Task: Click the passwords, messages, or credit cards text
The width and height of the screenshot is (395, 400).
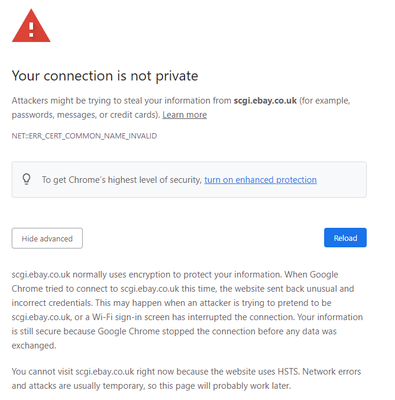Action: 85,115
